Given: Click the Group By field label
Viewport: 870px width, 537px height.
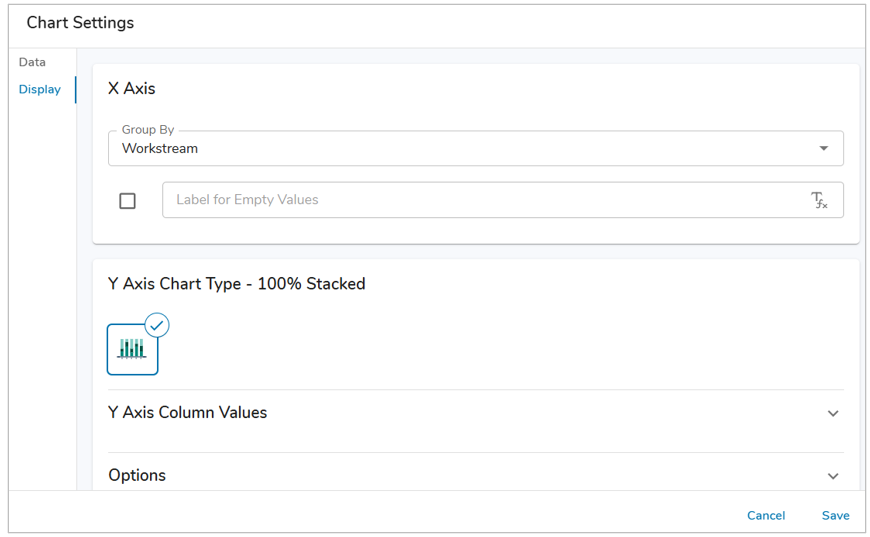Looking at the screenshot, I should point(148,129).
